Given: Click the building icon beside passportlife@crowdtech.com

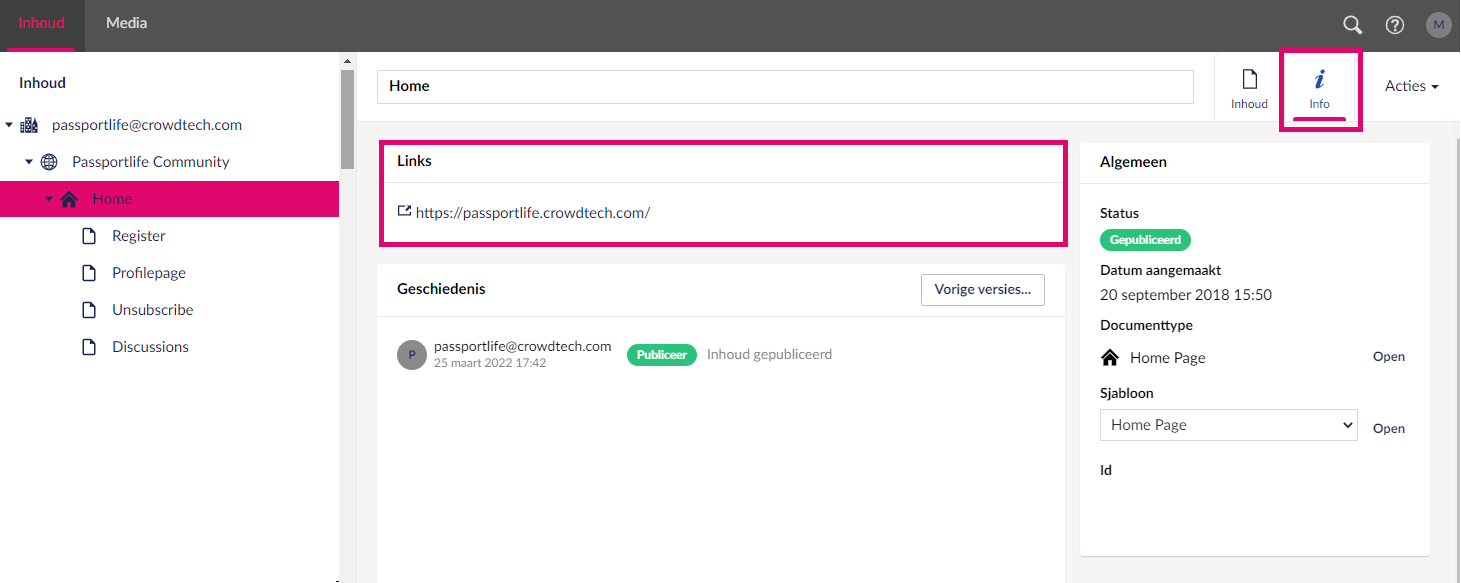Looking at the screenshot, I should (x=29, y=125).
